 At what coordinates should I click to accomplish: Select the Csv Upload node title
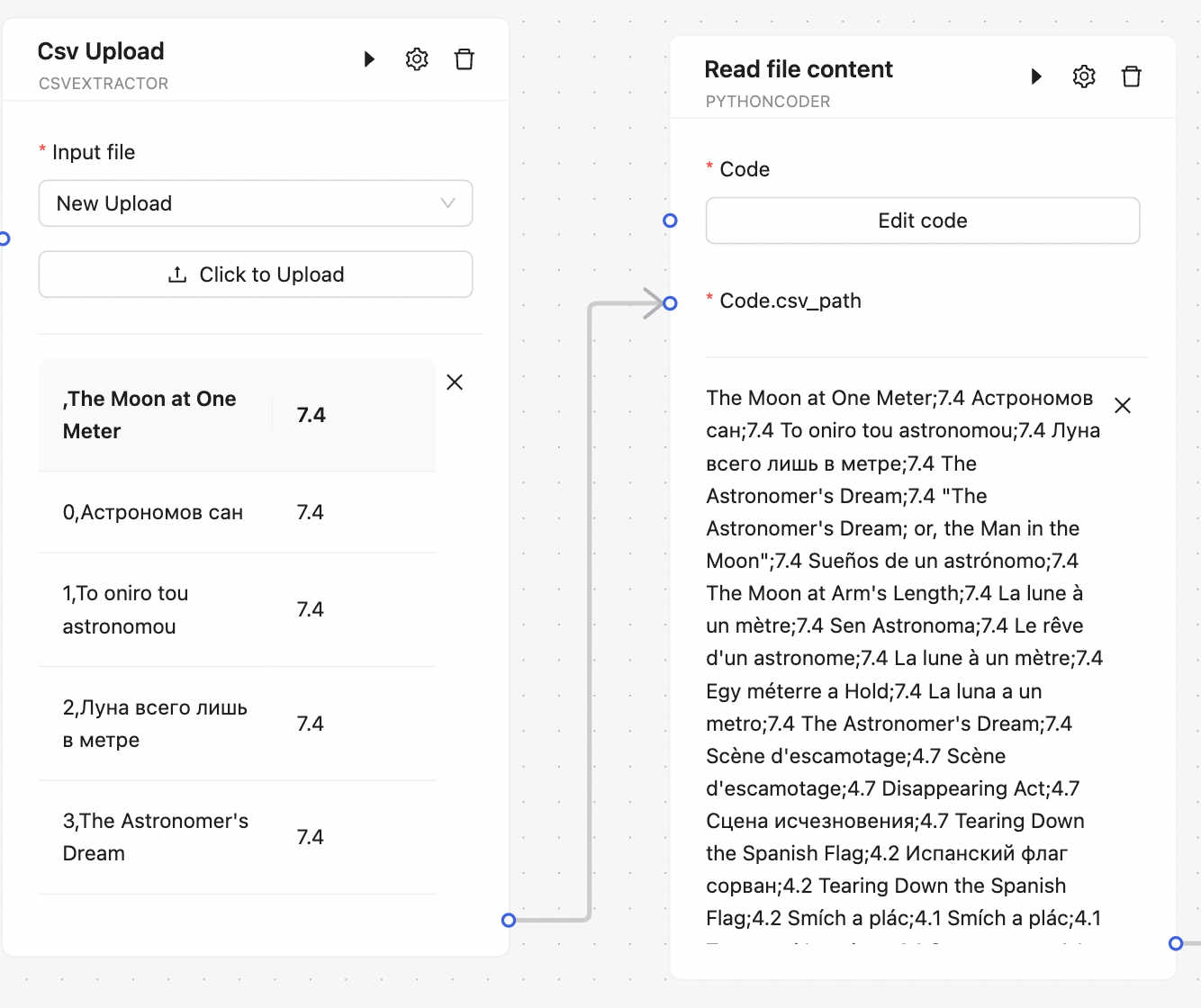click(x=101, y=51)
